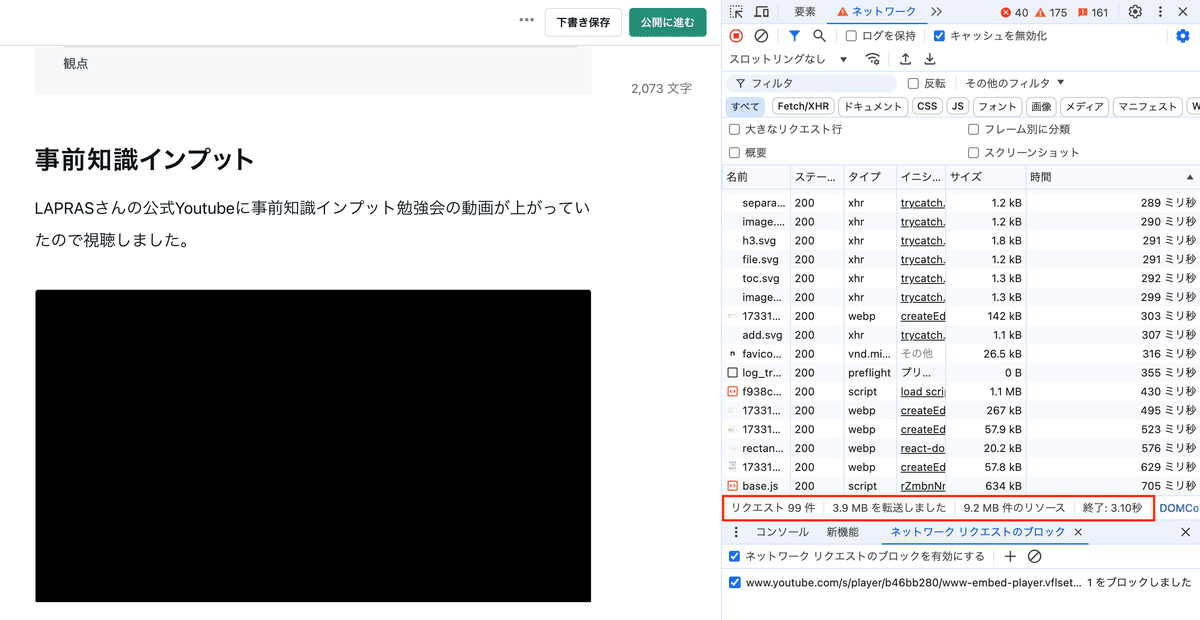Toggle the 反転 checkbox

coord(913,83)
